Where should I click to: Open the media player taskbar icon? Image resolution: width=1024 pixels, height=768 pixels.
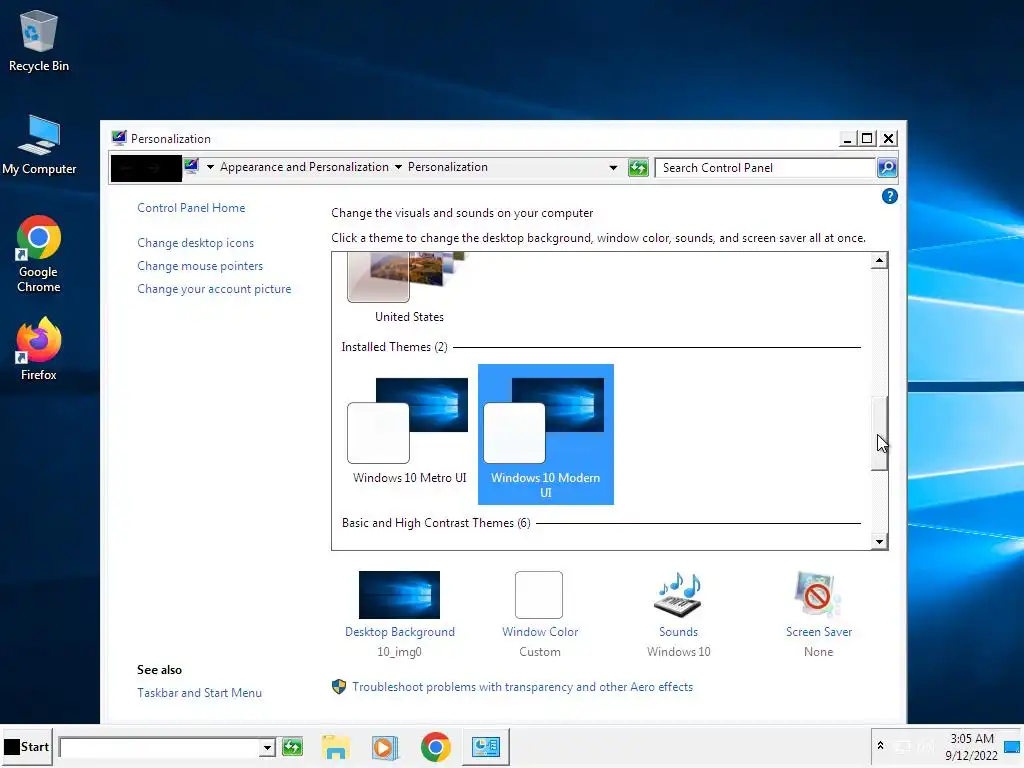(385, 747)
